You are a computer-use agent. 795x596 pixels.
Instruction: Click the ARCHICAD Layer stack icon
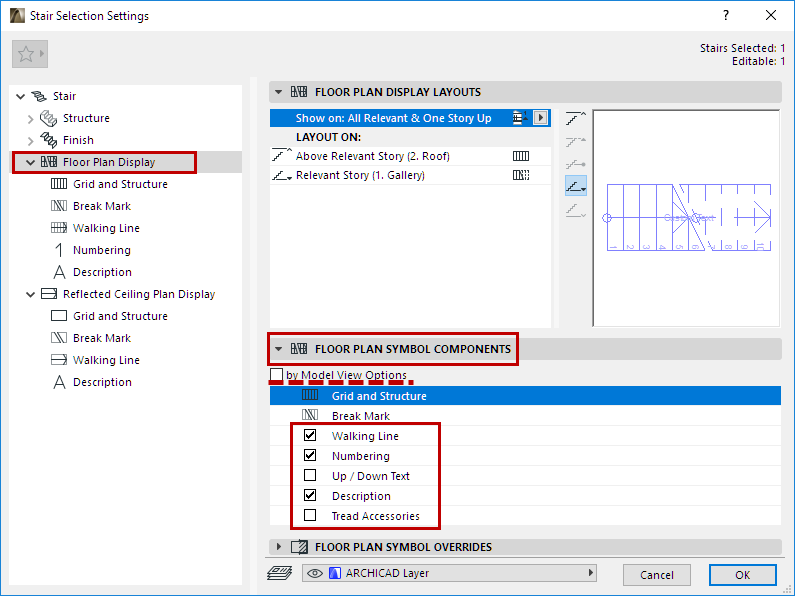pyautogui.click(x=279, y=573)
